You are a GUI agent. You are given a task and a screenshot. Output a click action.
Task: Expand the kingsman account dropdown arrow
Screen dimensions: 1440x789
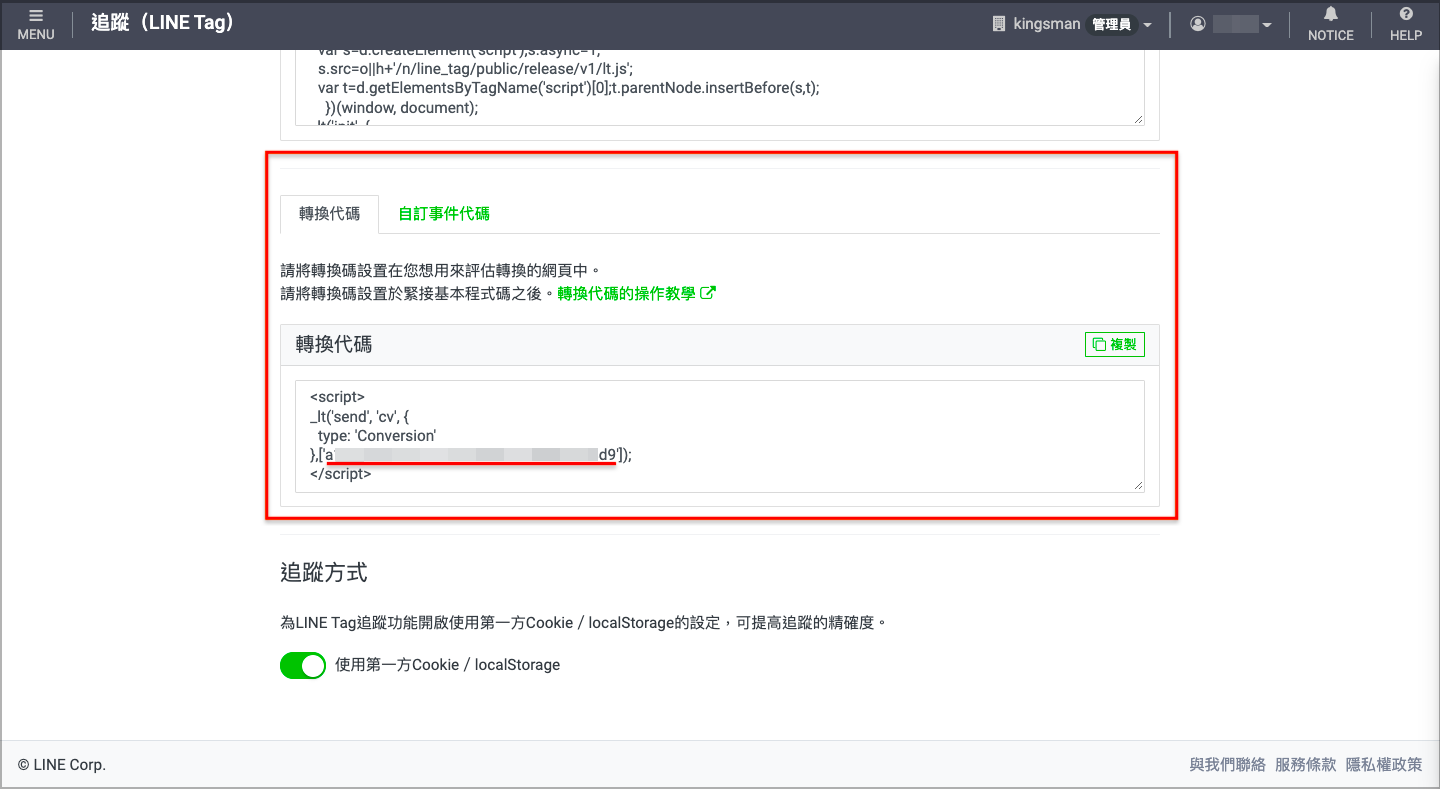pyautogui.click(x=1147, y=25)
